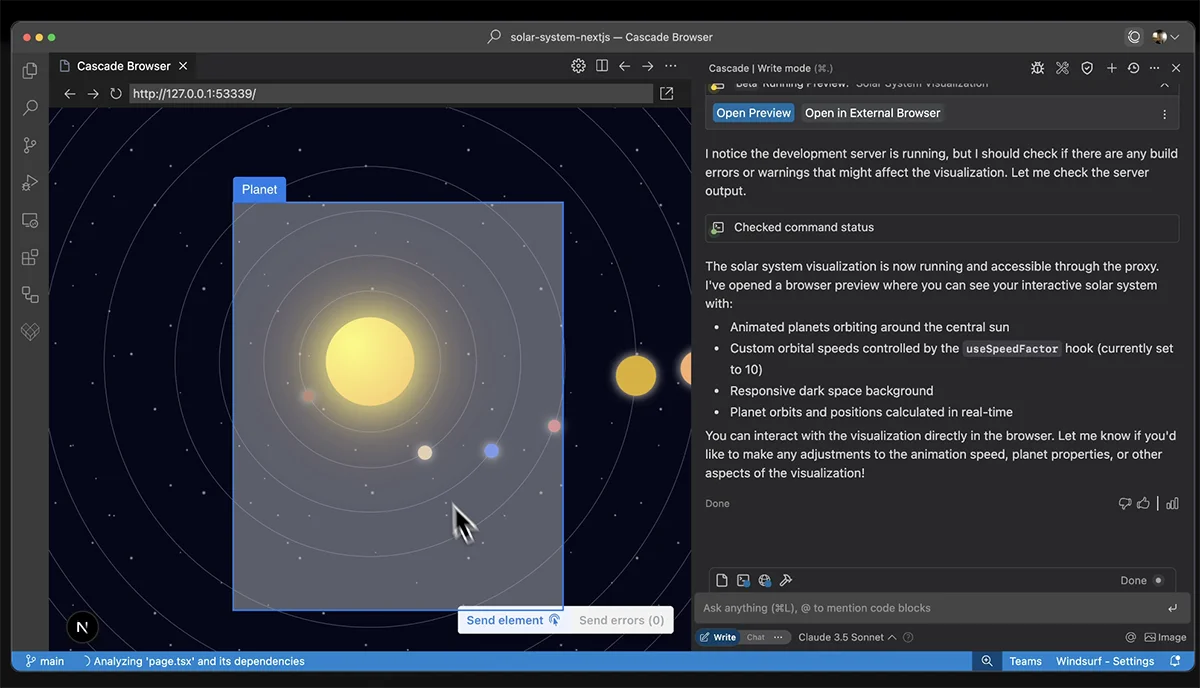Viewport: 1200px width, 688px height.
Task: Open the preview card kebab menu
Action: click(x=1164, y=114)
